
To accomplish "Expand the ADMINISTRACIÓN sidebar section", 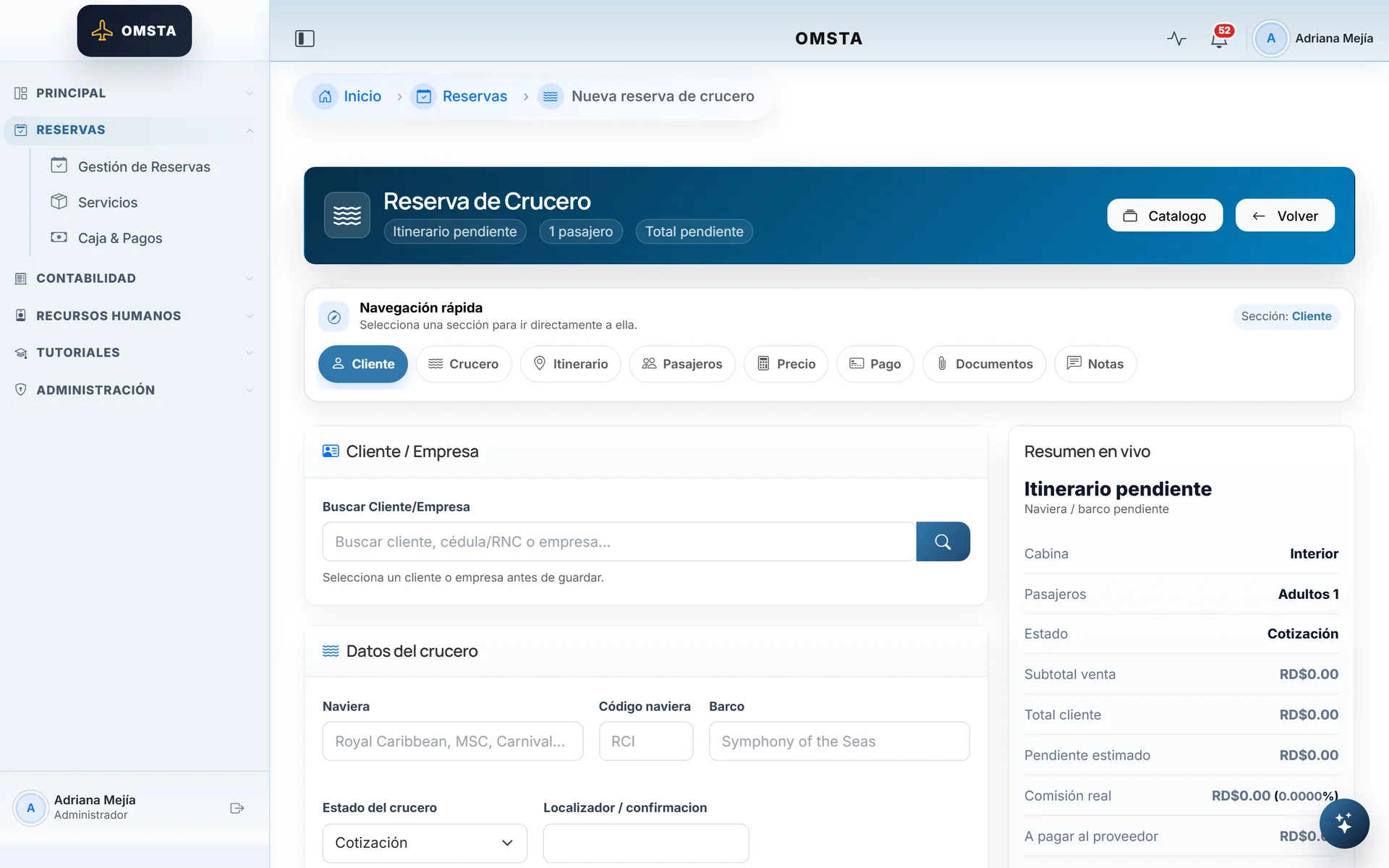I will (135, 390).
